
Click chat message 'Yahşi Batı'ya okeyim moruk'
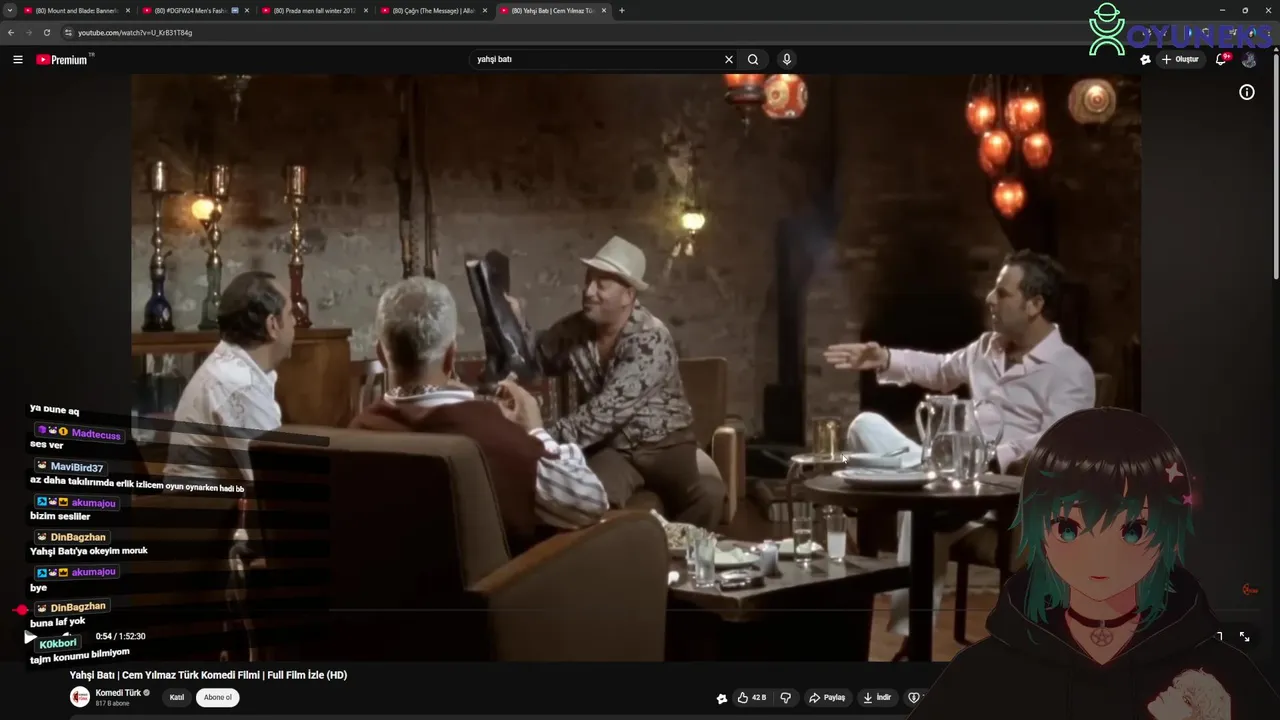pos(89,551)
